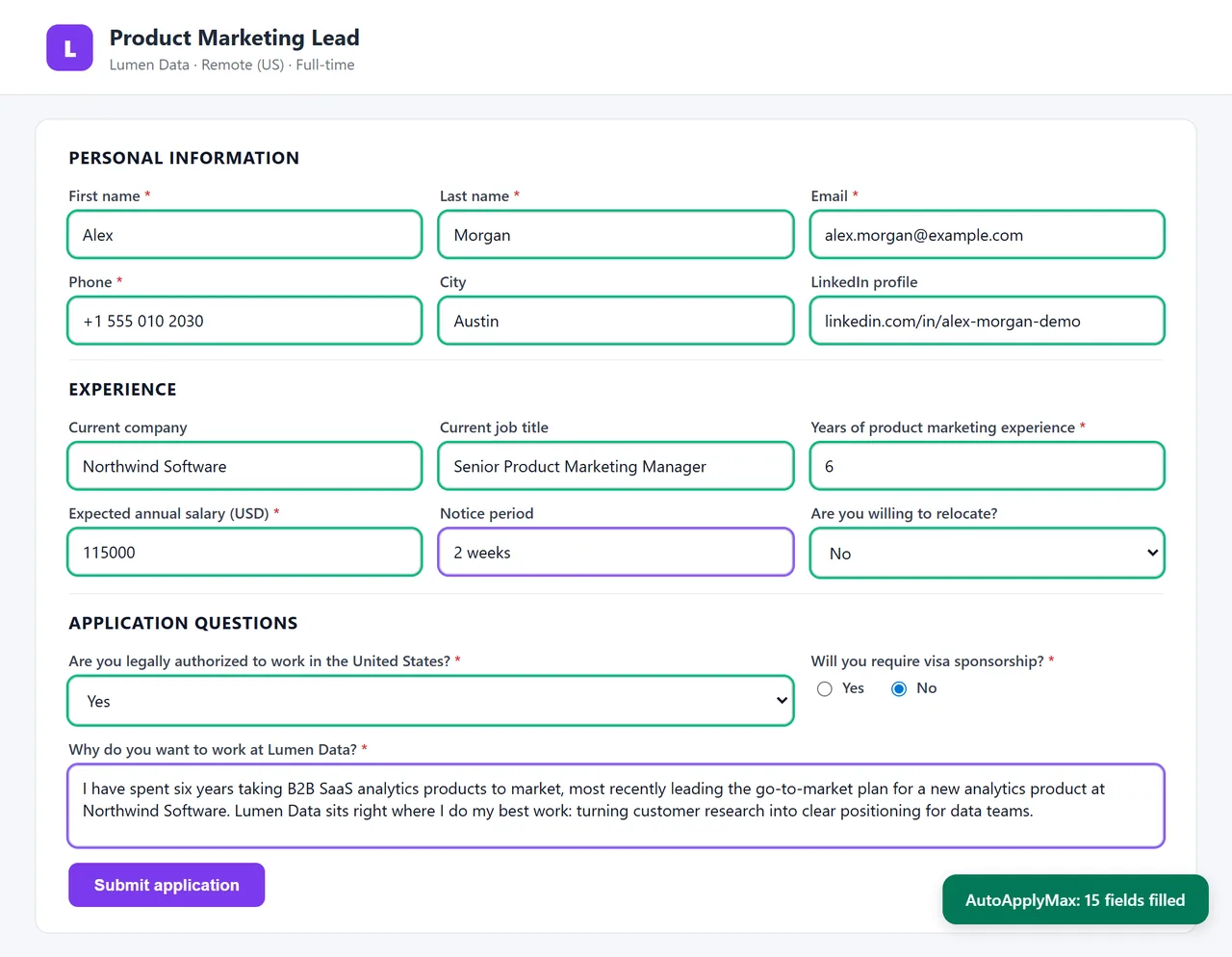Image resolution: width=1232 pixels, height=957 pixels.
Task: Select No for visa sponsorship
Action: (x=899, y=688)
